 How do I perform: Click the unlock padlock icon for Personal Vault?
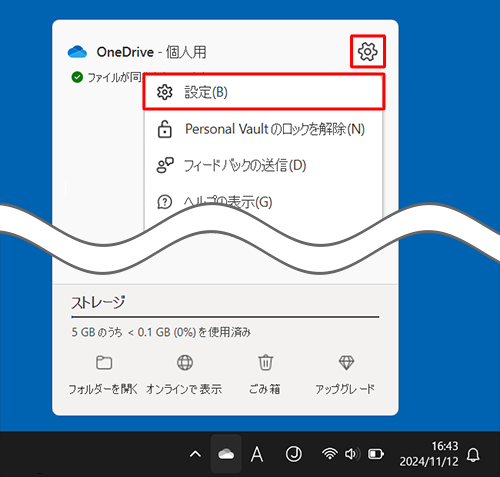click(x=165, y=129)
